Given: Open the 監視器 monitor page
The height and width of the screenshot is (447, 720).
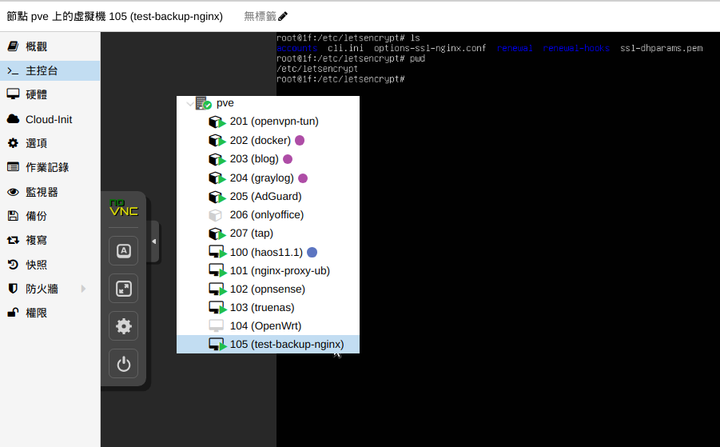Looking at the screenshot, I should (x=50, y=192).
